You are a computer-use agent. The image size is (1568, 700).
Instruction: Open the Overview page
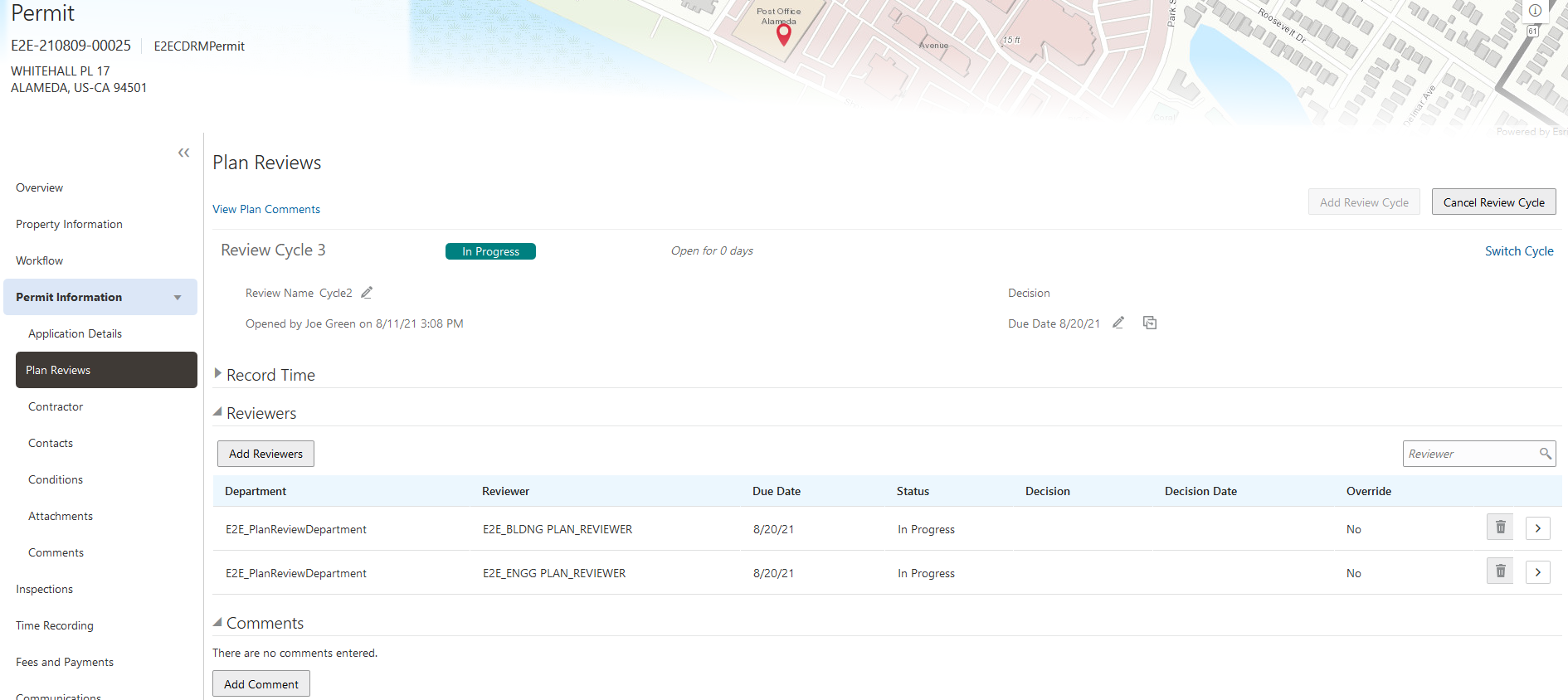pos(39,187)
